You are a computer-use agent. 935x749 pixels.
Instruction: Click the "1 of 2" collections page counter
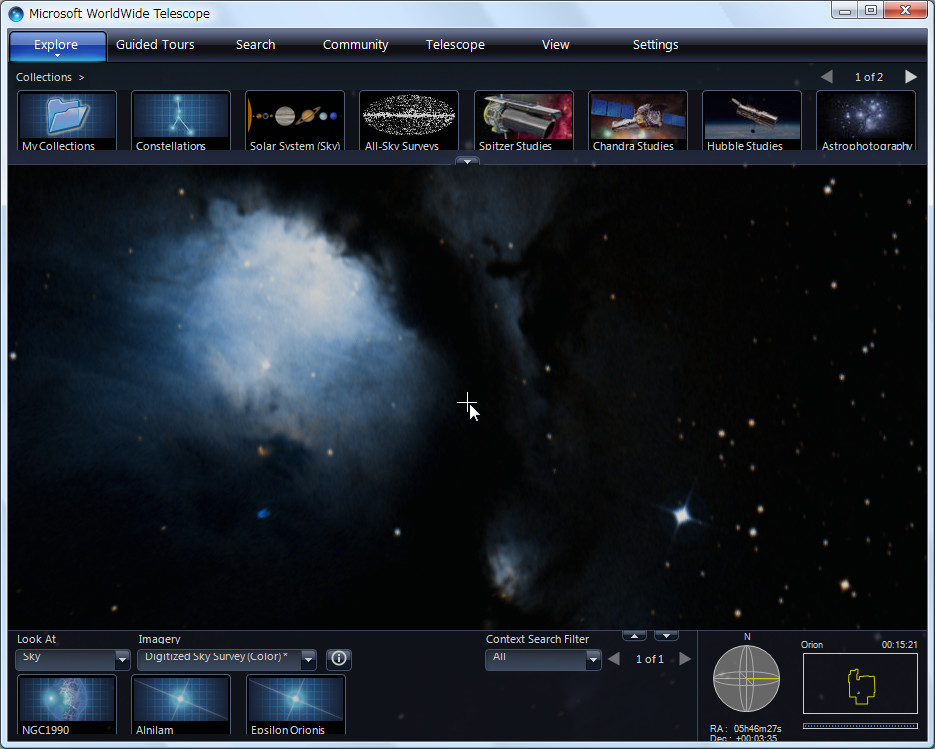click(x=869, y=77)
